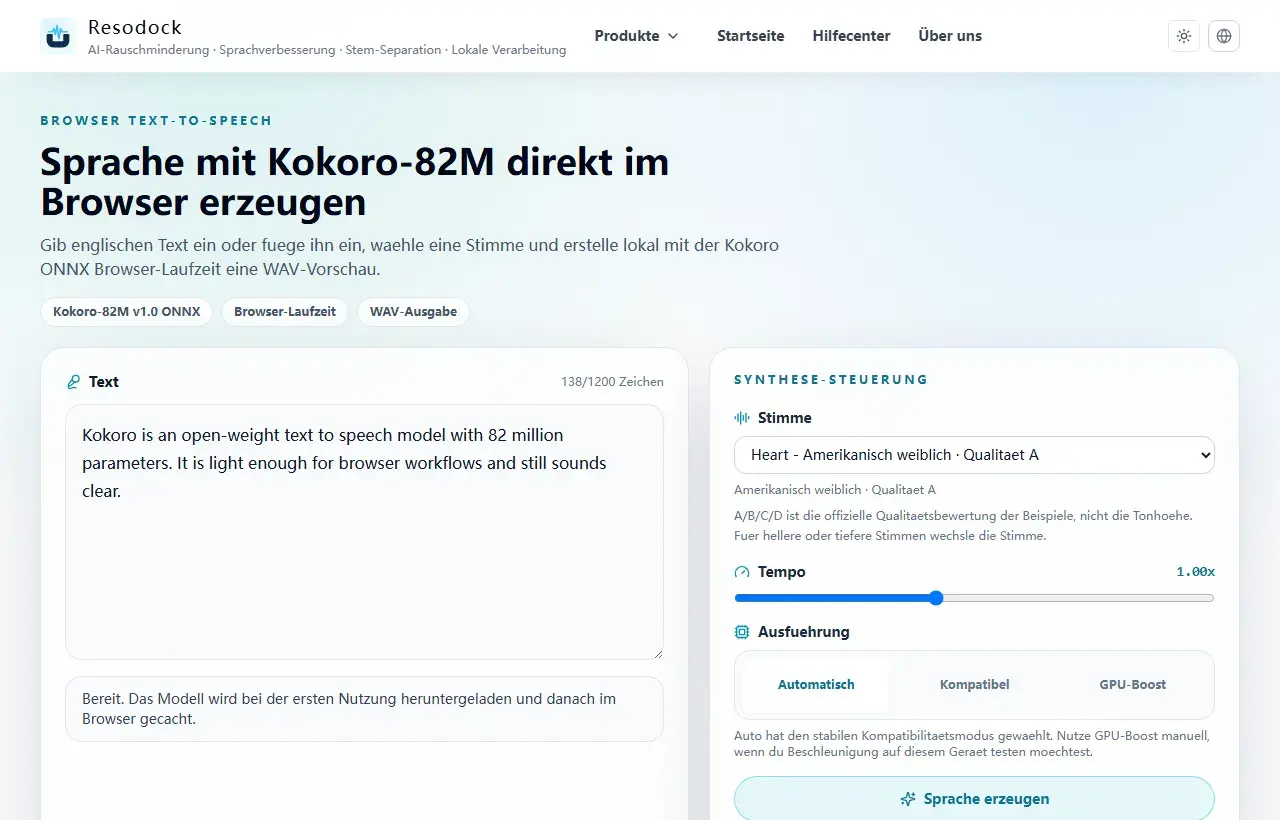Click the Sprache erzeugen button
The image size is (1280, 820).
pos(974,799)
